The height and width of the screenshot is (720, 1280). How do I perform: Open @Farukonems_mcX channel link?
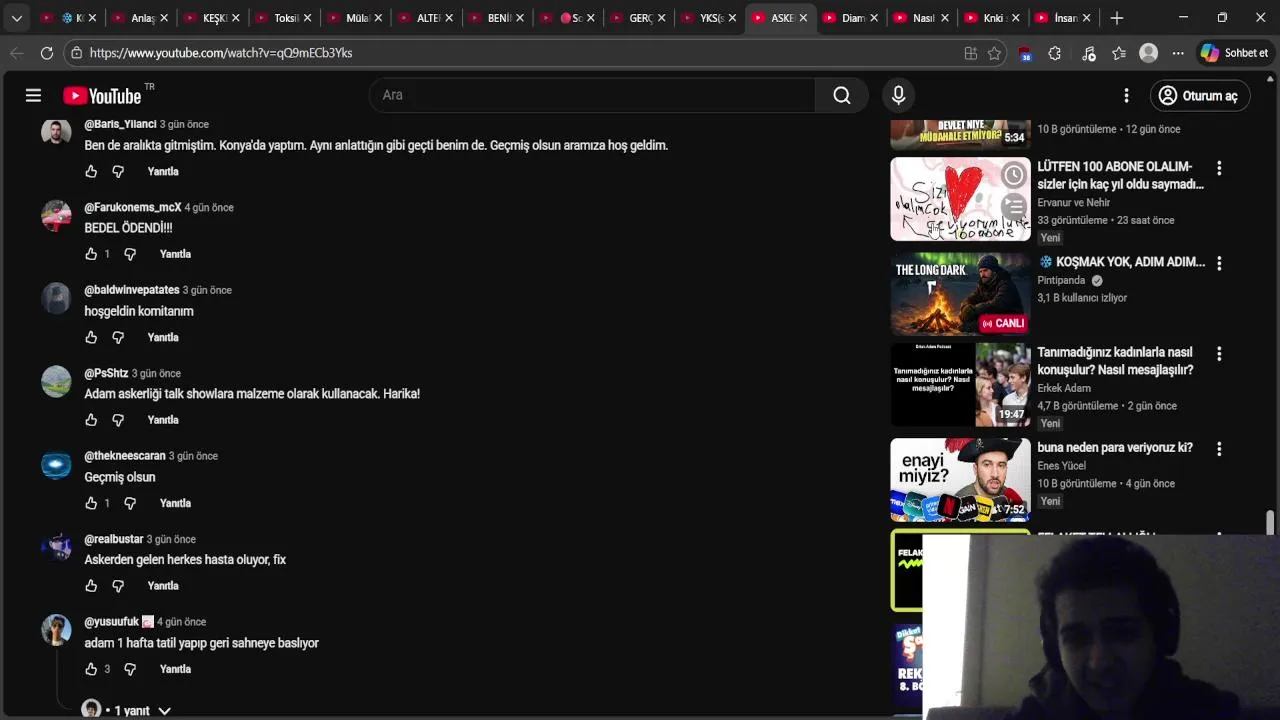tap(133, 207)
